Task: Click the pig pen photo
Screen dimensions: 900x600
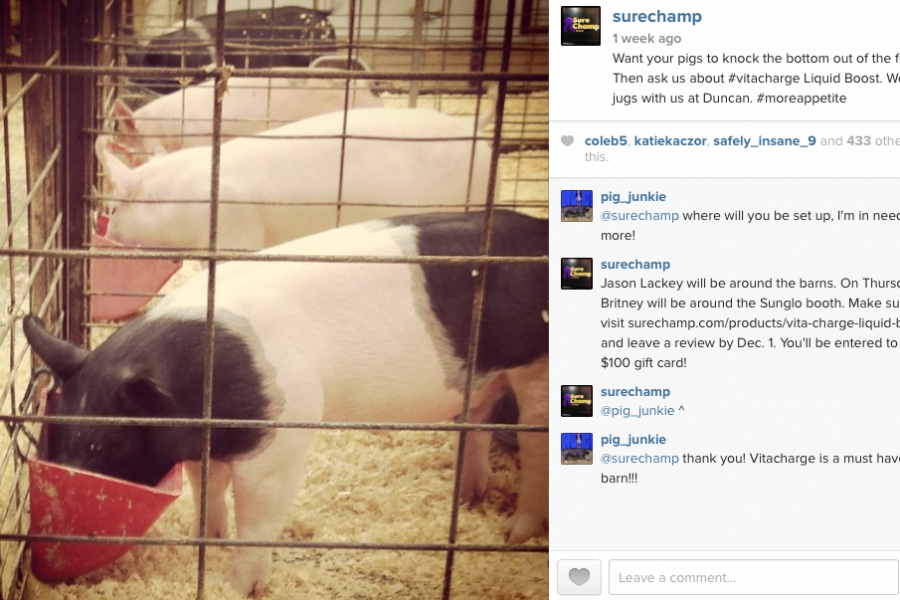Action: coord(274,300)
